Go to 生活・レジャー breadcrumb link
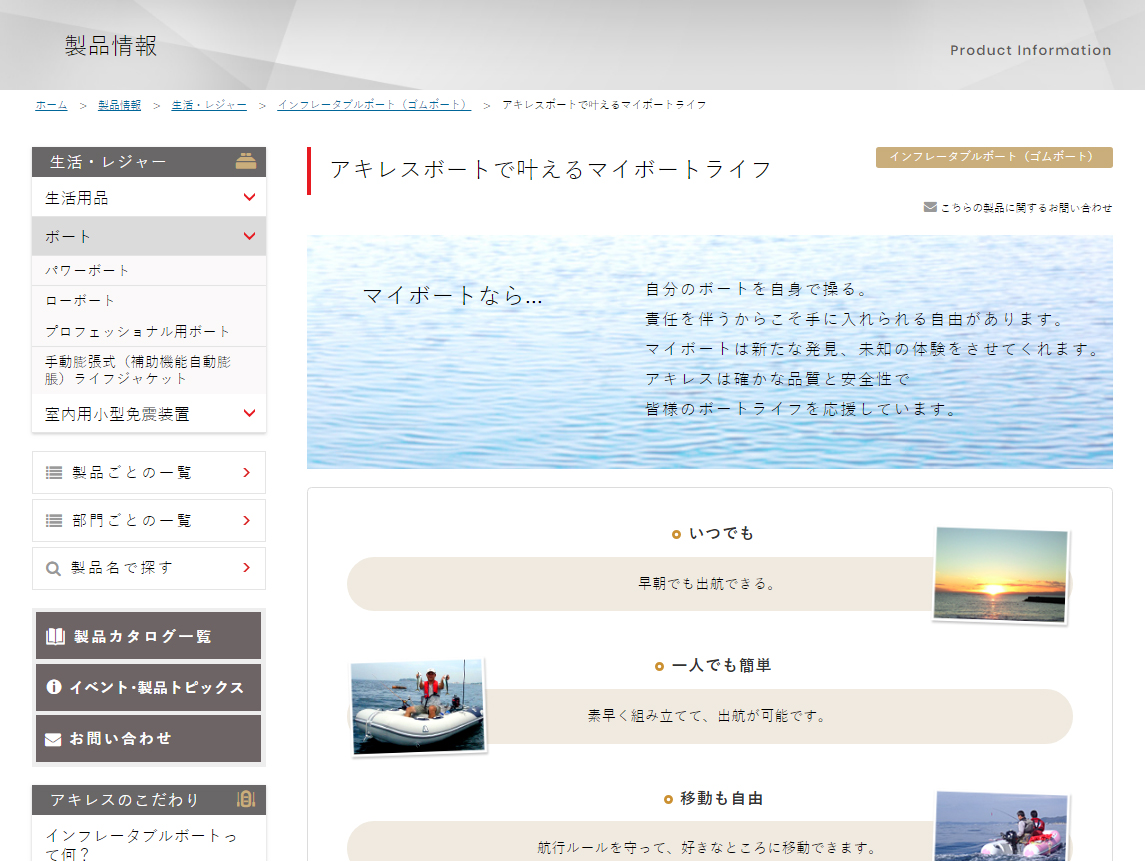 pyautogui.click(x=209, y=105)
